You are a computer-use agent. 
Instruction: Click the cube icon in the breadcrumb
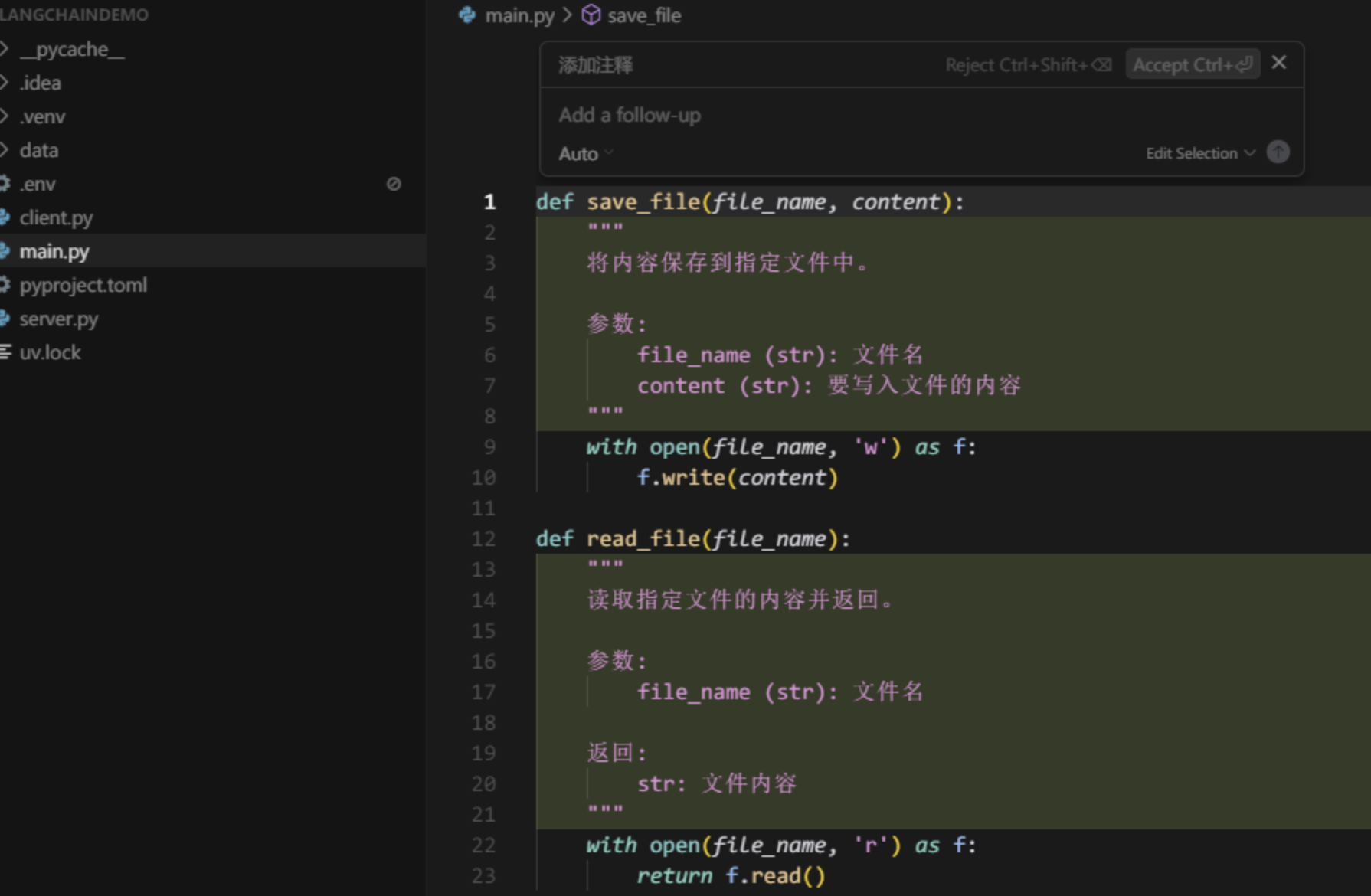[x=591, y=15]
